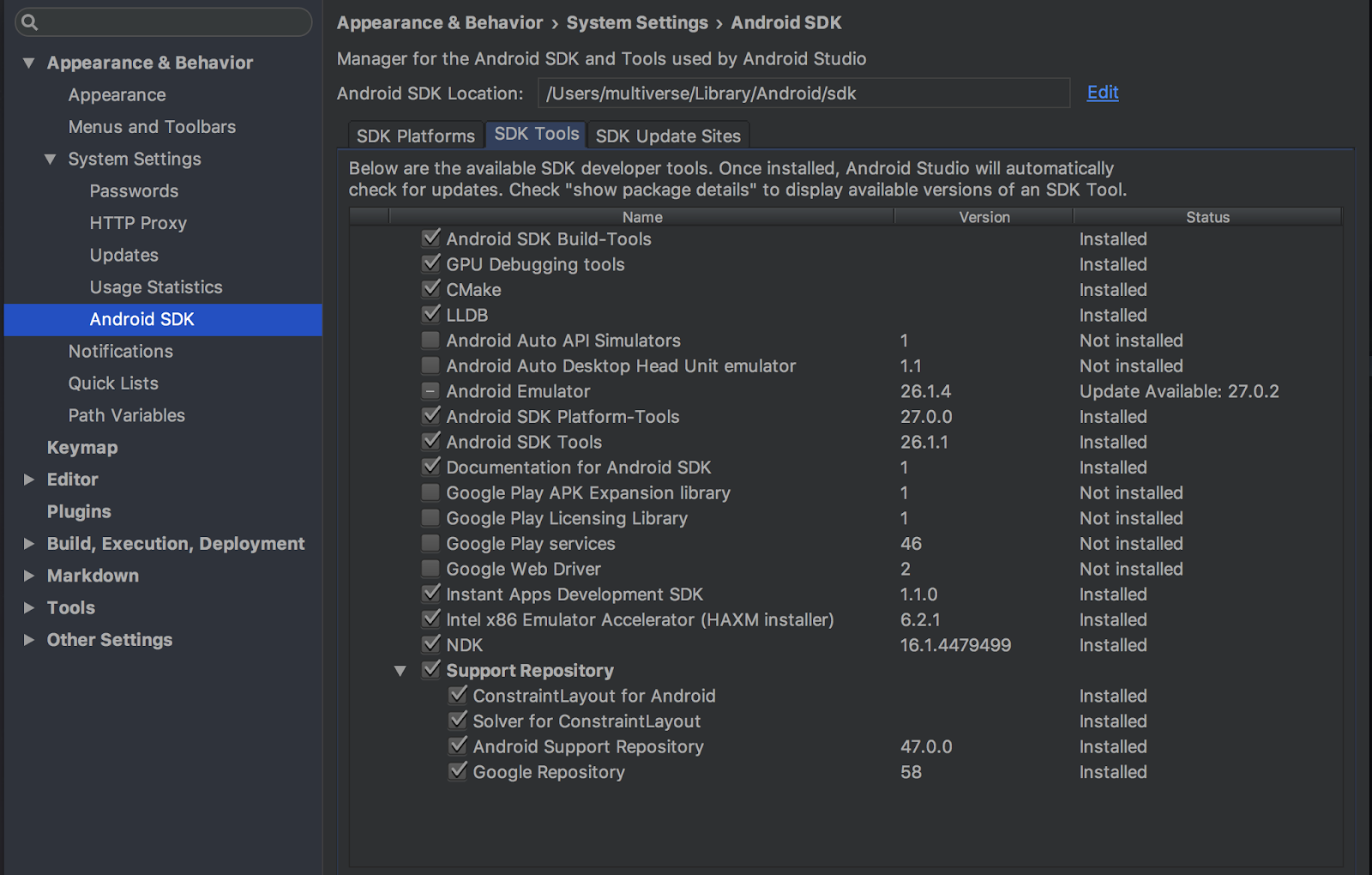Expand Build, Execution, Deployment section

tap(29, 544)
